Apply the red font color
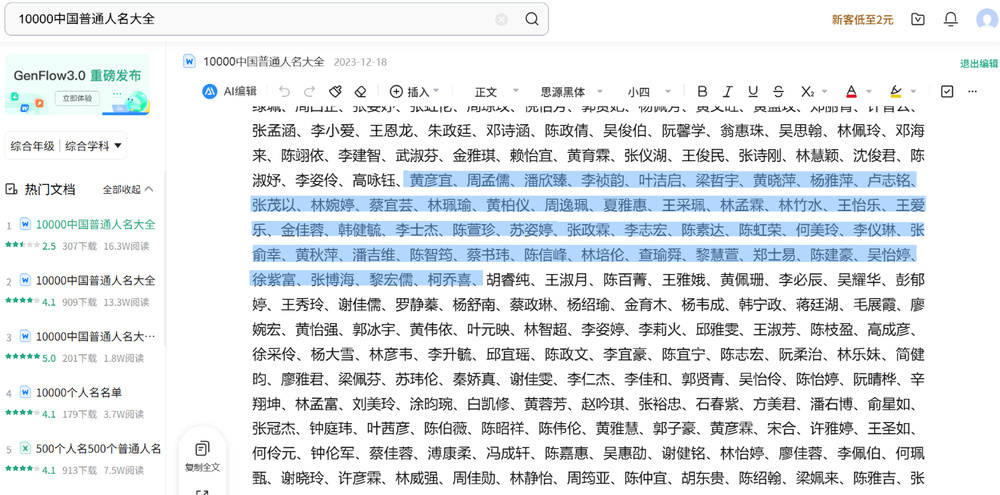The width and height of the screenshot is (1000, 495). click(851, 91)
